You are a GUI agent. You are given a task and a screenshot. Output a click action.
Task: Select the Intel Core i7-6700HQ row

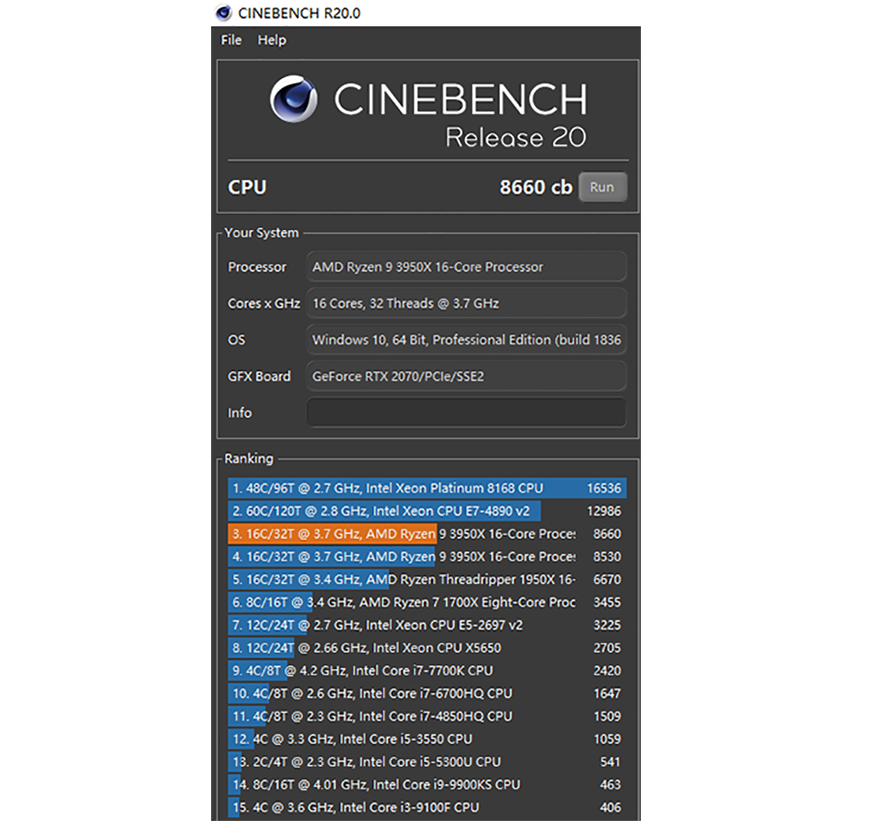(427, 693)
